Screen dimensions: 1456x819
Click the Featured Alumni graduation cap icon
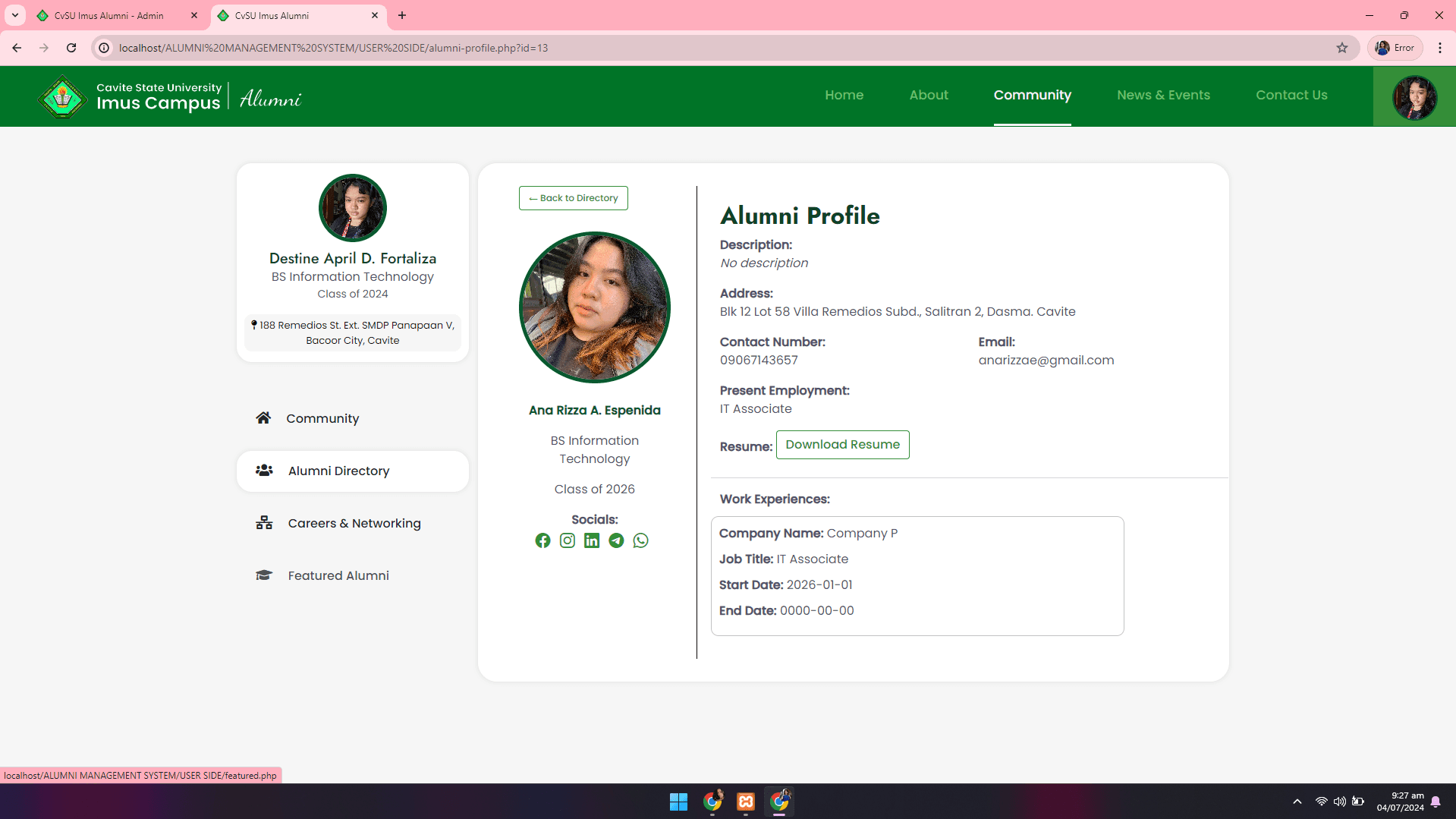point(263,575)
